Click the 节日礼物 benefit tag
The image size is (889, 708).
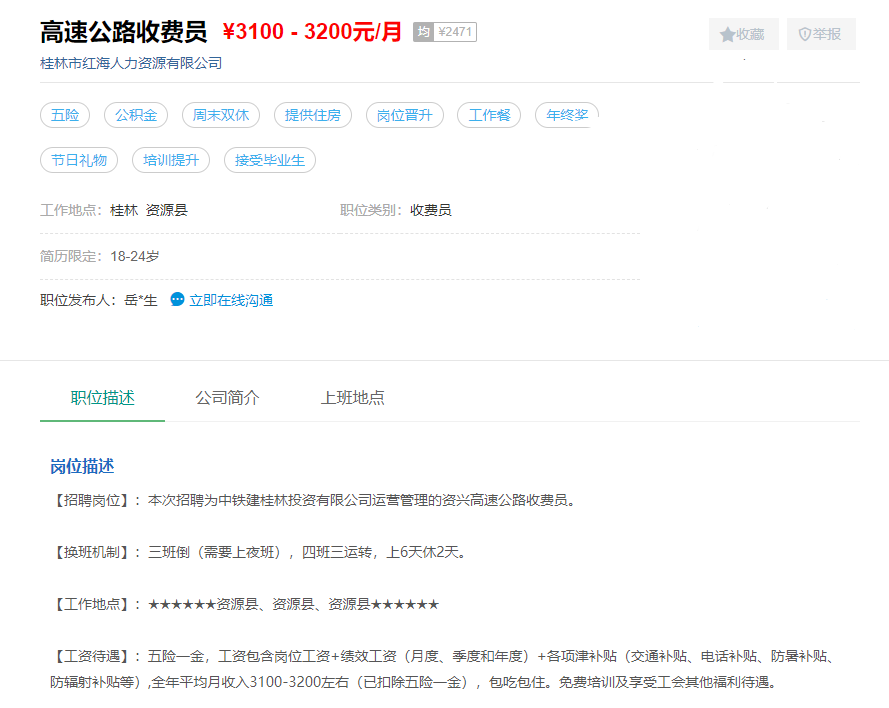point(79,160)
